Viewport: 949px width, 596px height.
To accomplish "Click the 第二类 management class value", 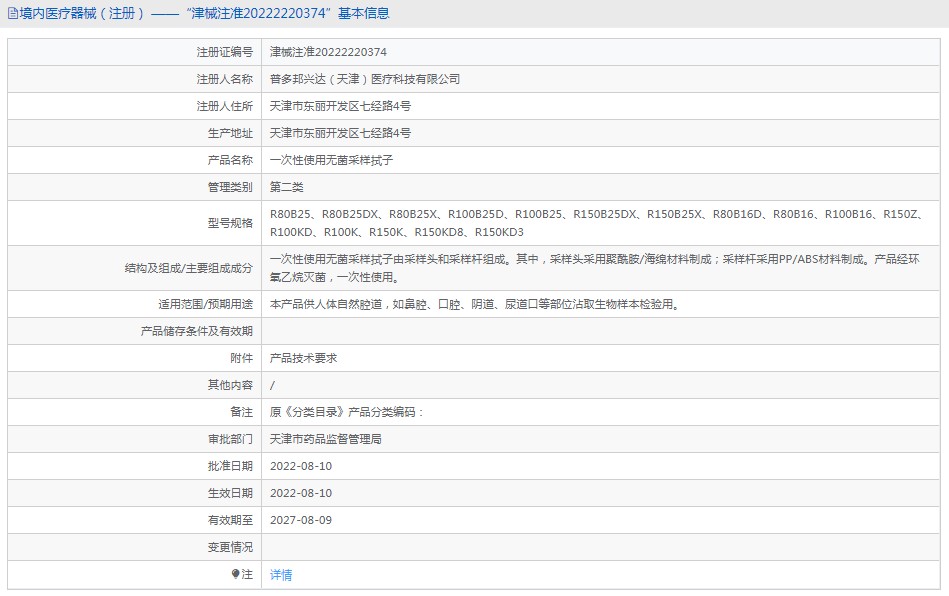I will point(286,187).
